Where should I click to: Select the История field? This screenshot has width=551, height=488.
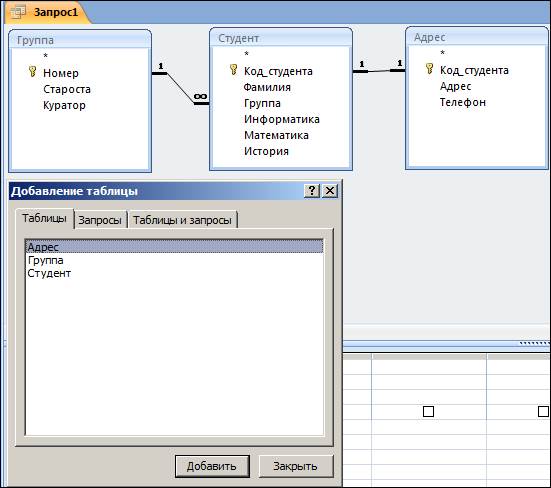pos(266,151)
